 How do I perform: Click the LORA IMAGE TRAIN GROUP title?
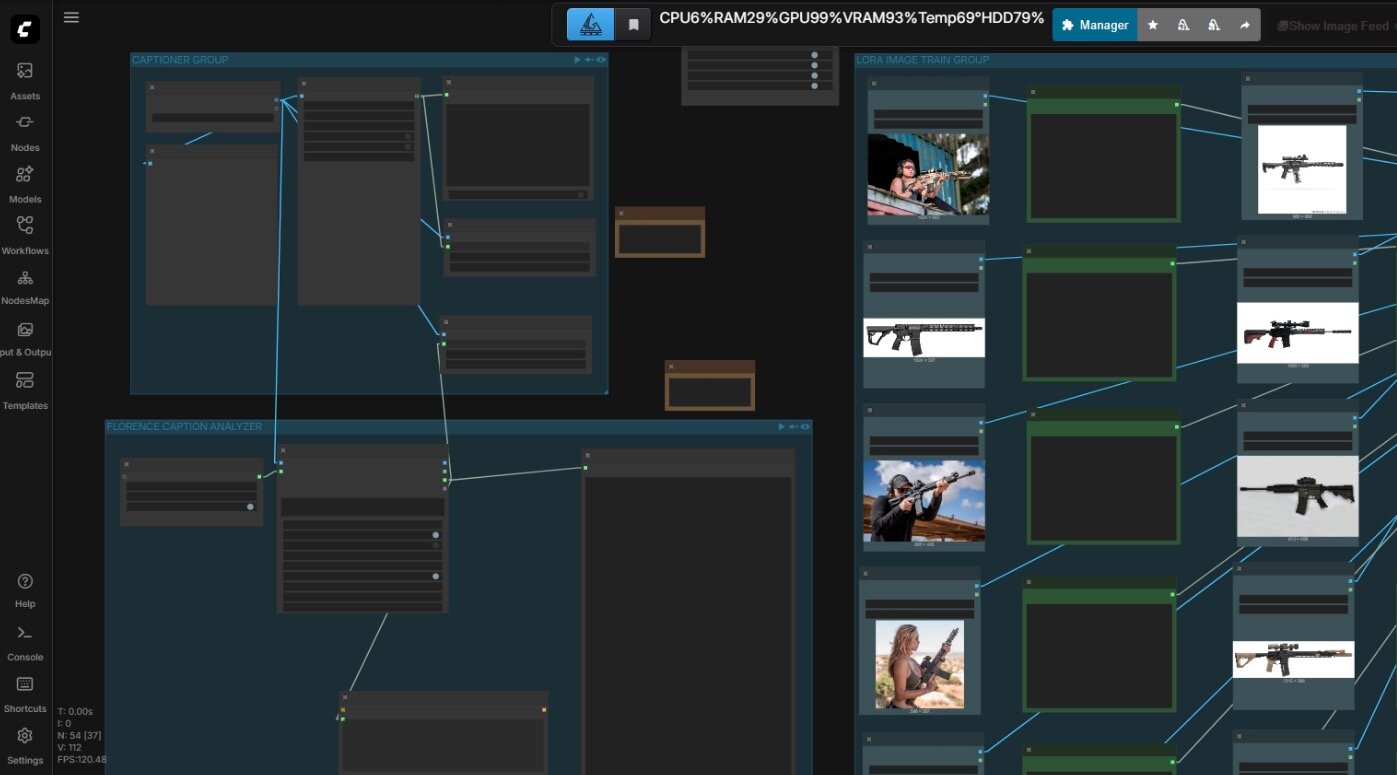click(923, 60)
